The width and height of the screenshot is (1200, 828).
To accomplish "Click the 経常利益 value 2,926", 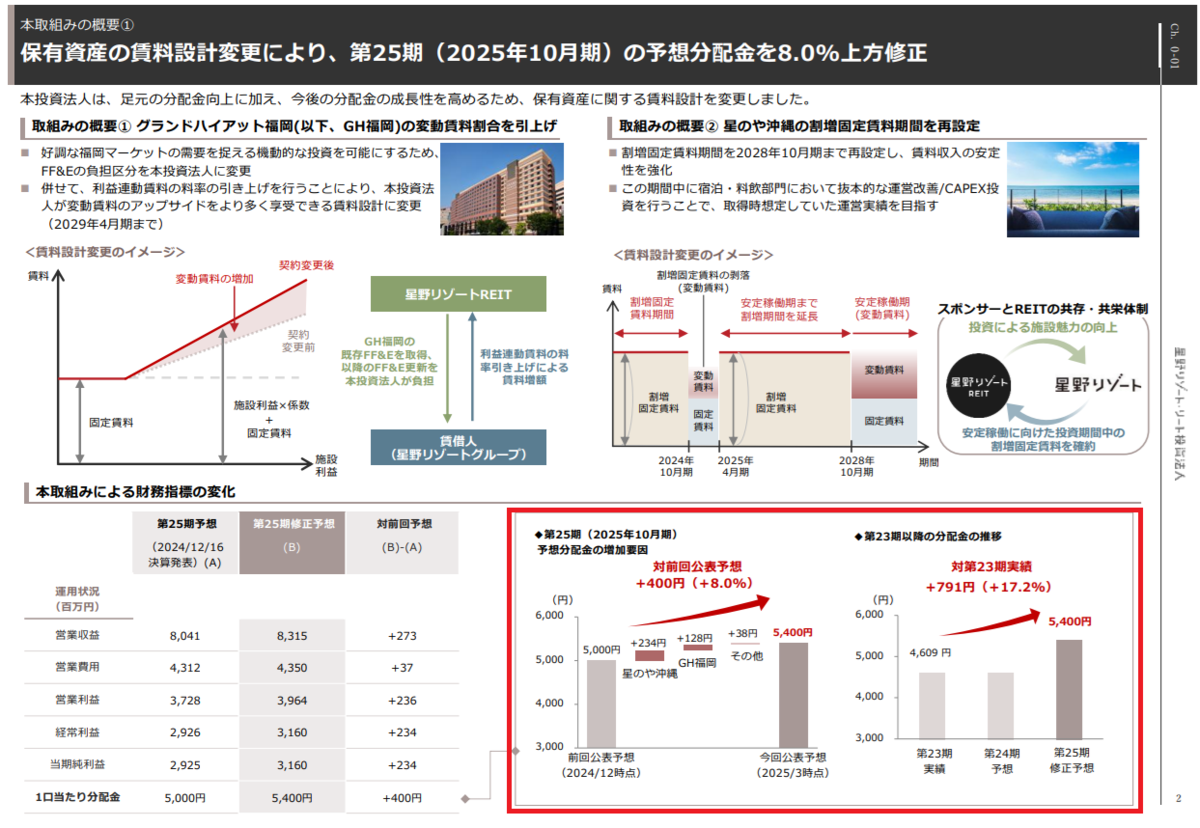I will point(185,732).
